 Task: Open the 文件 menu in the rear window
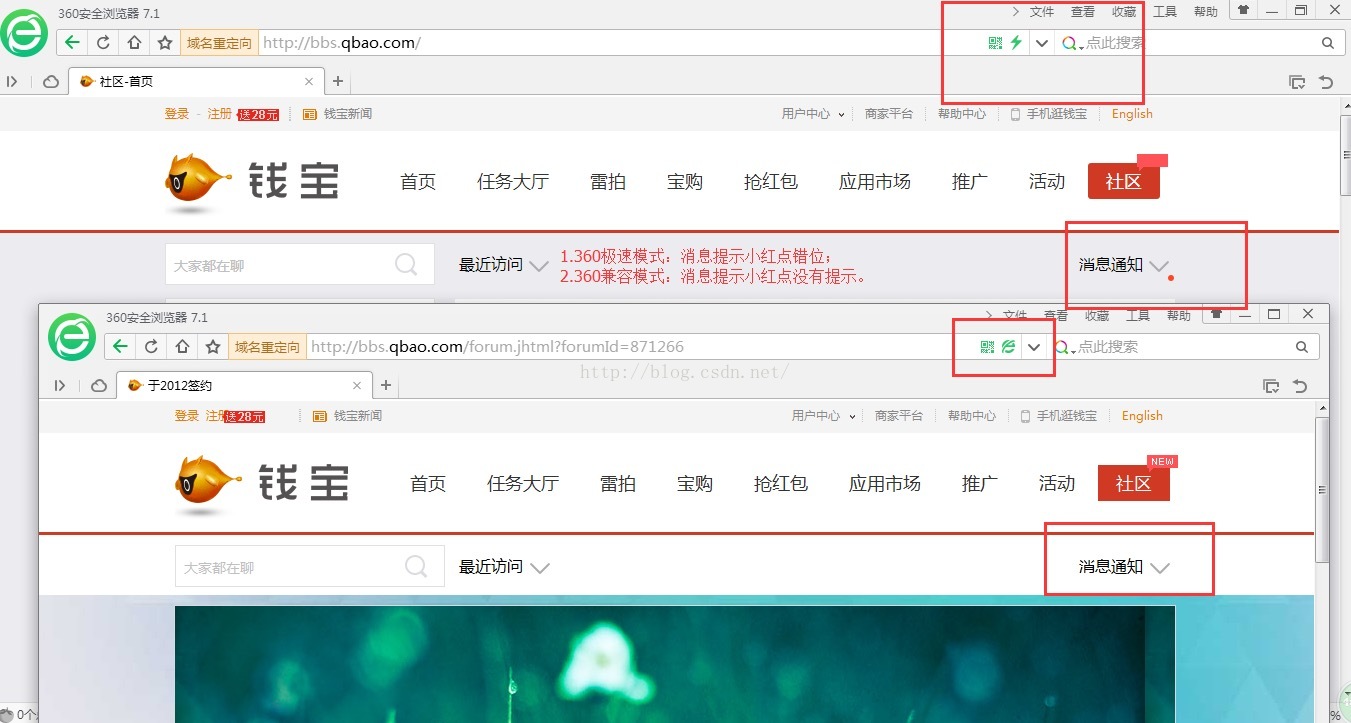[x=1042, y=12]
